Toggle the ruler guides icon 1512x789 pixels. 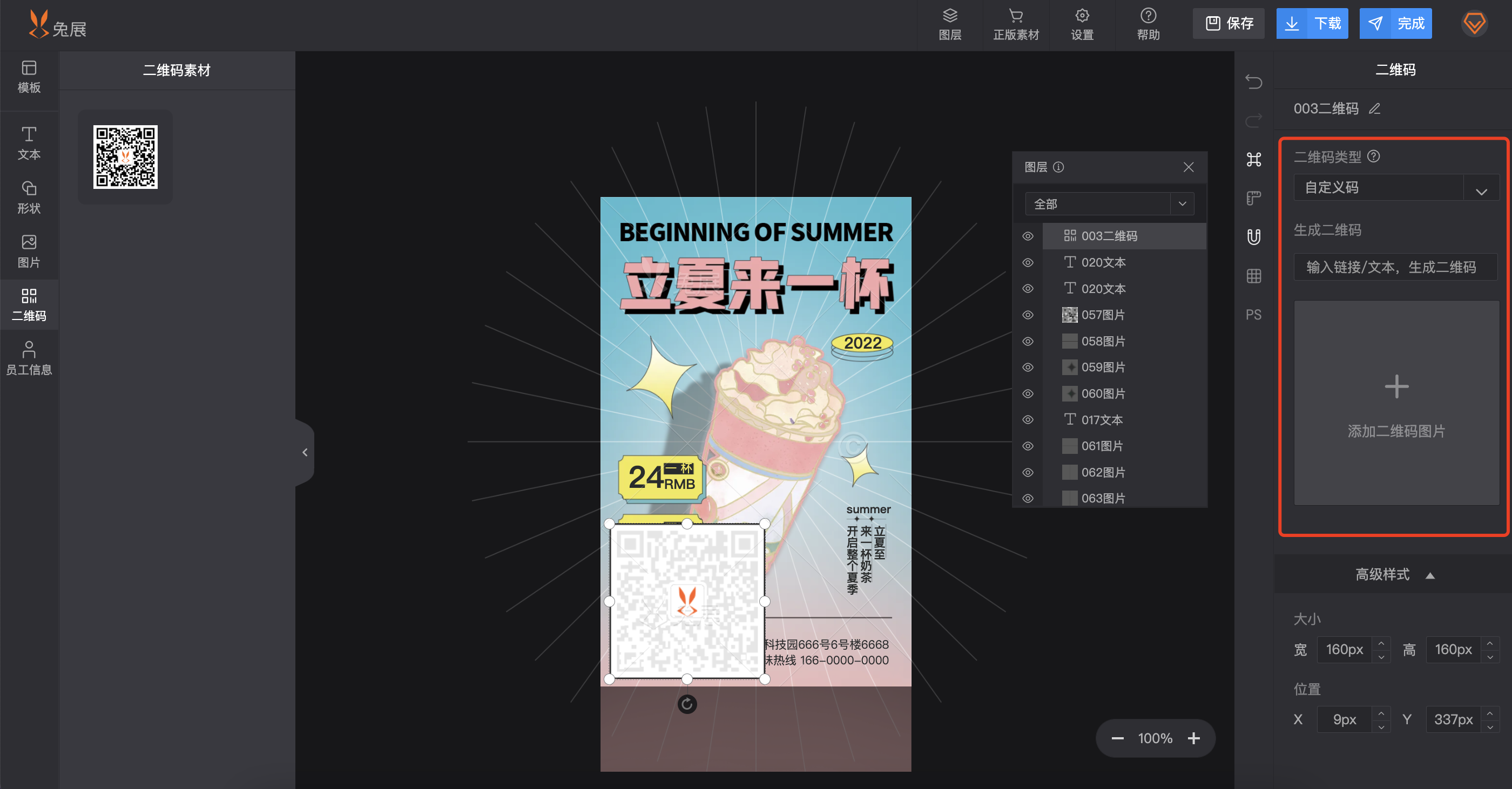[1254, 198]
